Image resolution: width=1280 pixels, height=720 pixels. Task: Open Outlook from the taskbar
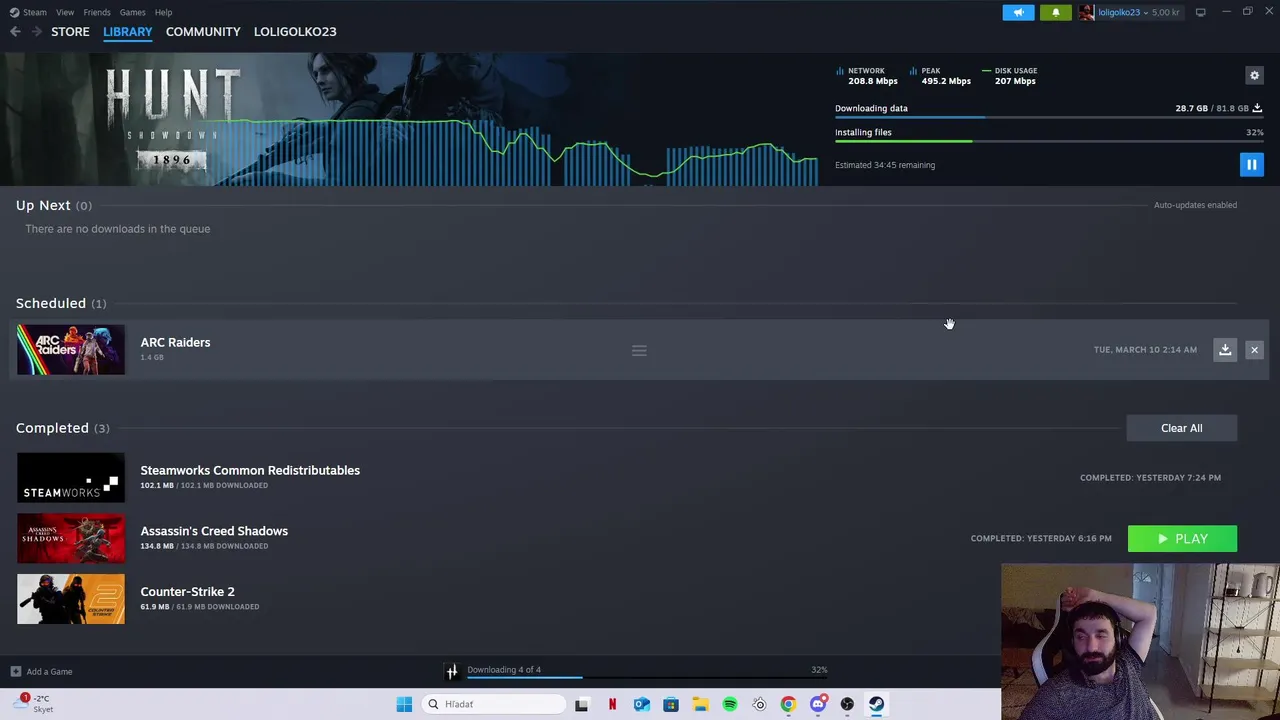[641, 704]
